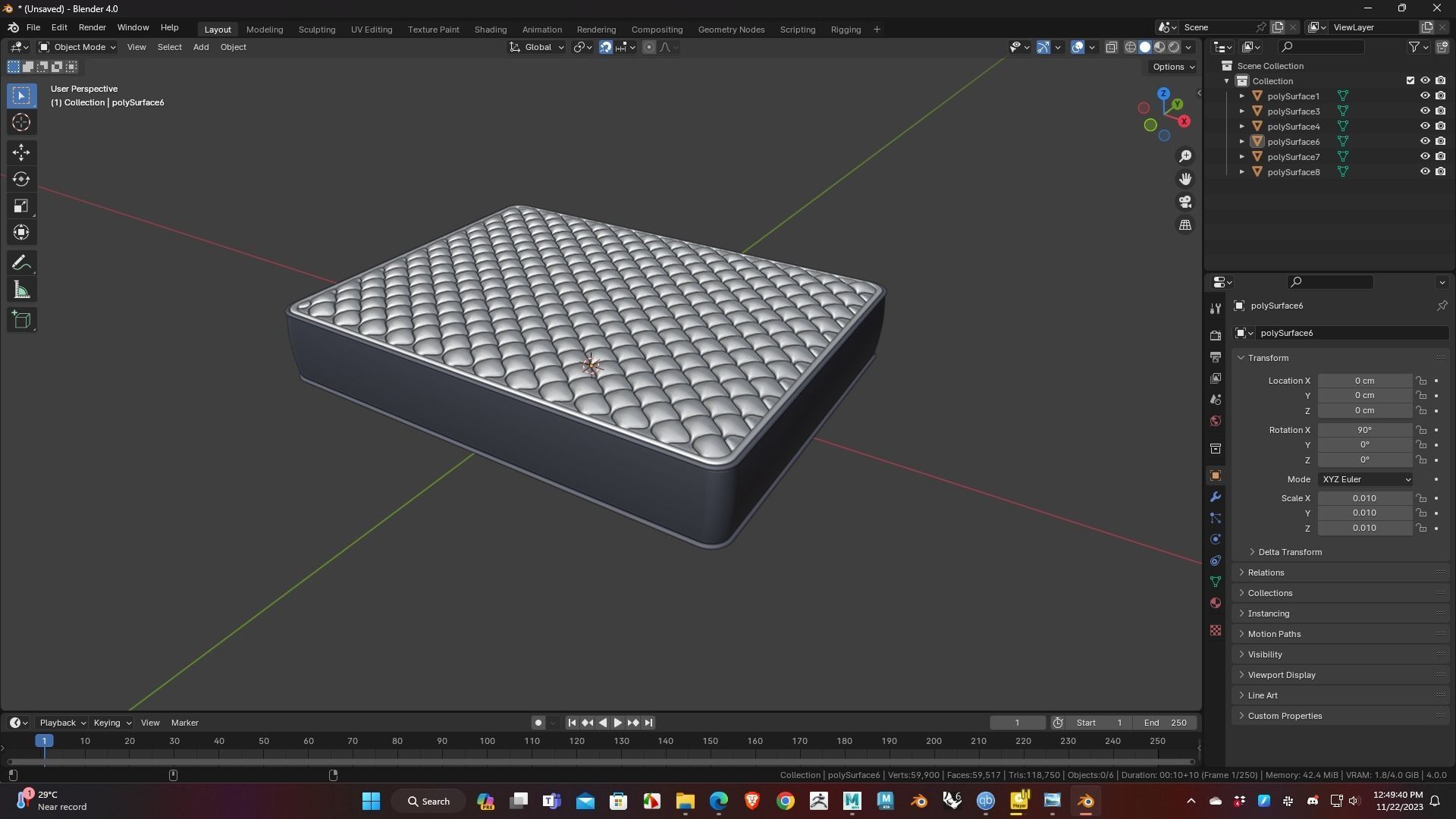The width and height of the screenshot is (1456, 819).
Task: Toggle Collection exclude checkbox in outliner
Action: tap(1410, 80)
